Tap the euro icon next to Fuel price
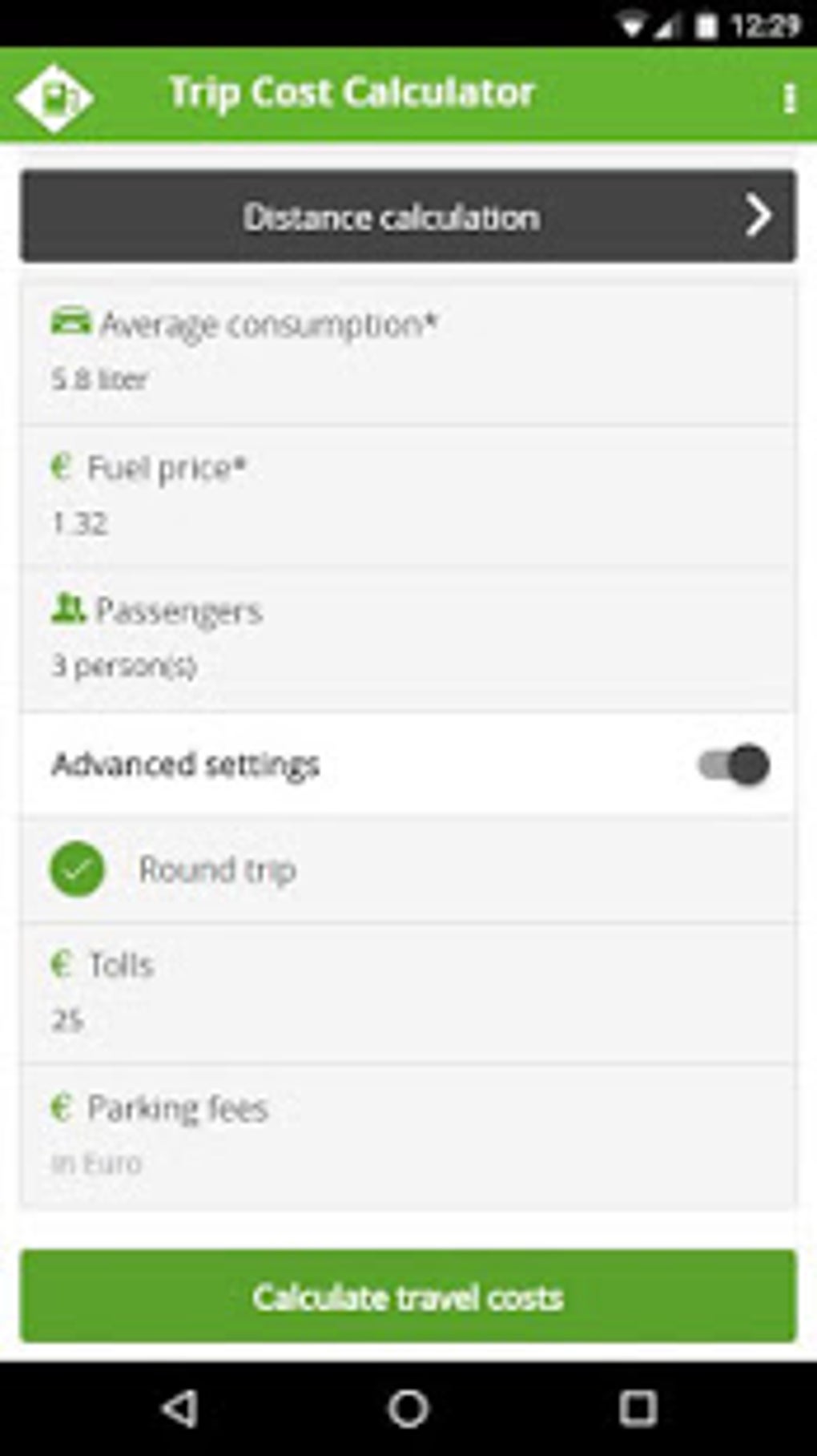Image resolution: width=817 pixels, height=1456 pixels. pos(61,466)
